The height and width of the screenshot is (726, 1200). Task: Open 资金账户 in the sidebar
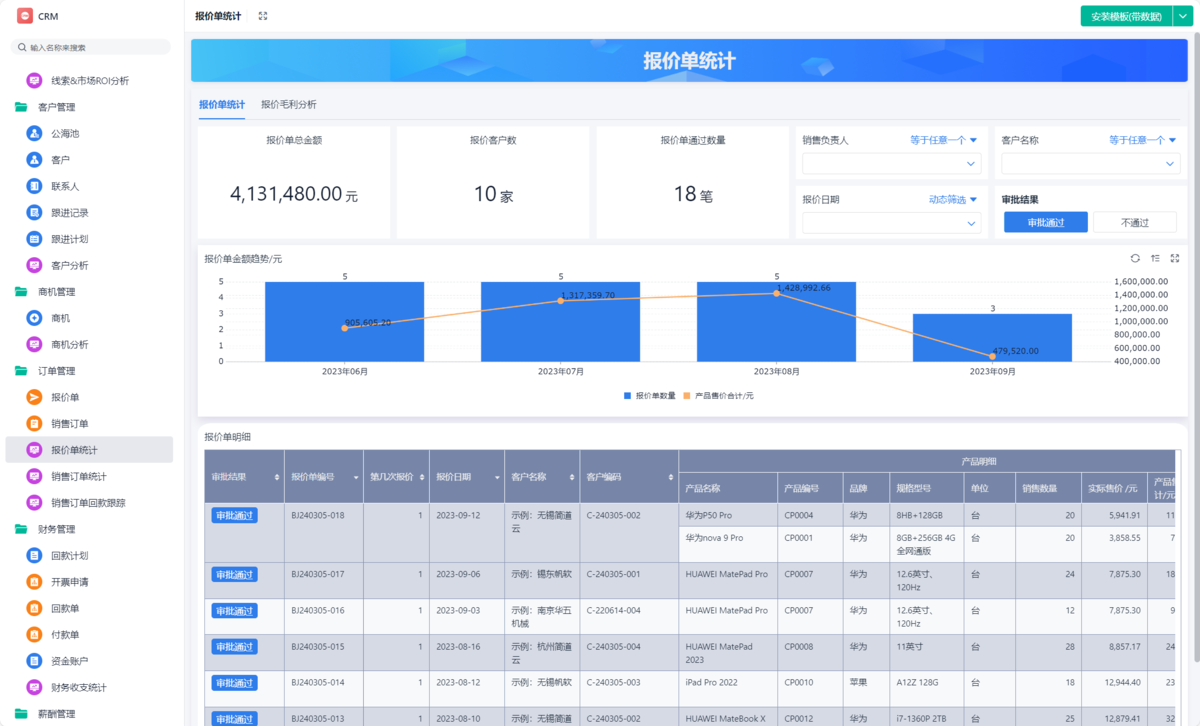coord(90,661)
